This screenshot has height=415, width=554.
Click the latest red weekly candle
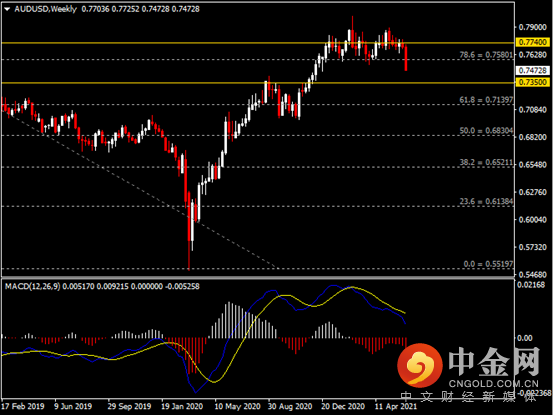[x=406, y=58]
